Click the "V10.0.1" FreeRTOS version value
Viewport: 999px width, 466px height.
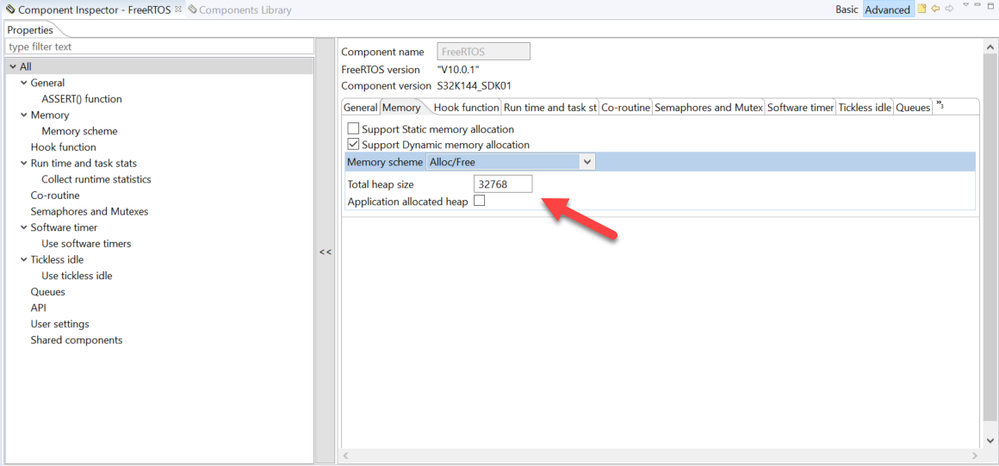click(457, 69)
